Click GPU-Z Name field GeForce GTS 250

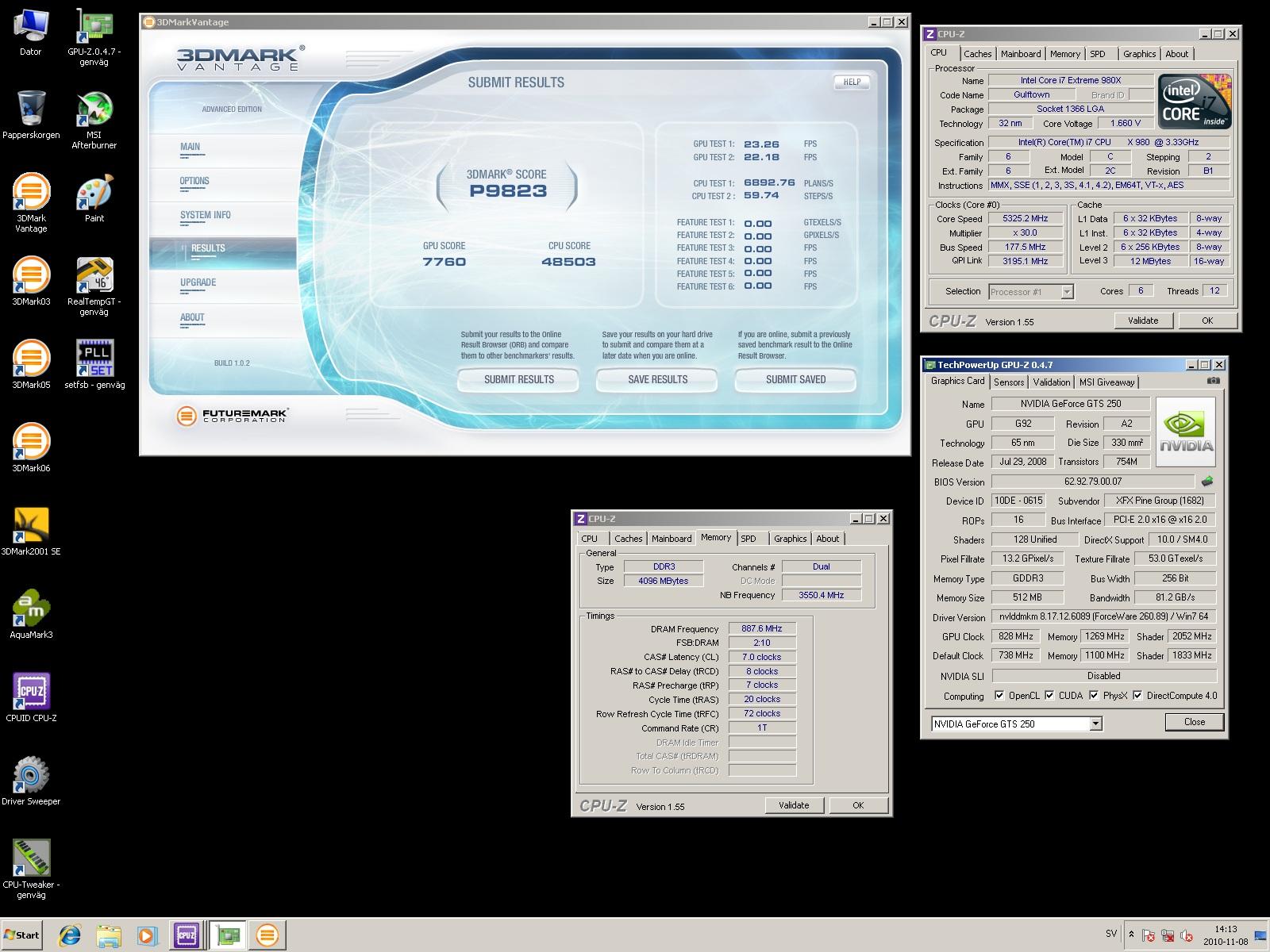[1071, 404]
